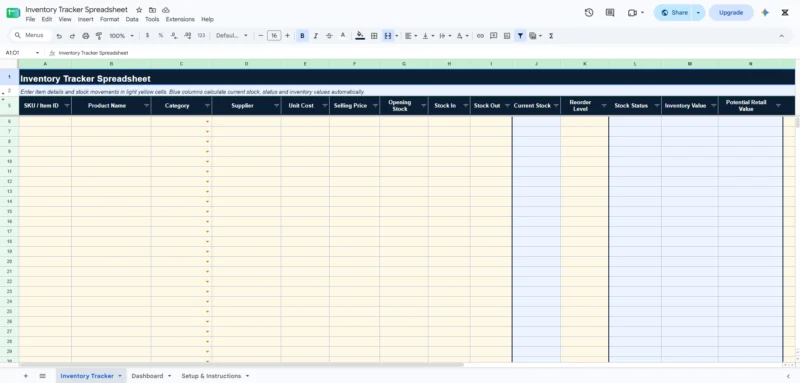Screen dimensions: 800x383
Task: Open the horizontal align dropdown
Action: coord(410,36)
